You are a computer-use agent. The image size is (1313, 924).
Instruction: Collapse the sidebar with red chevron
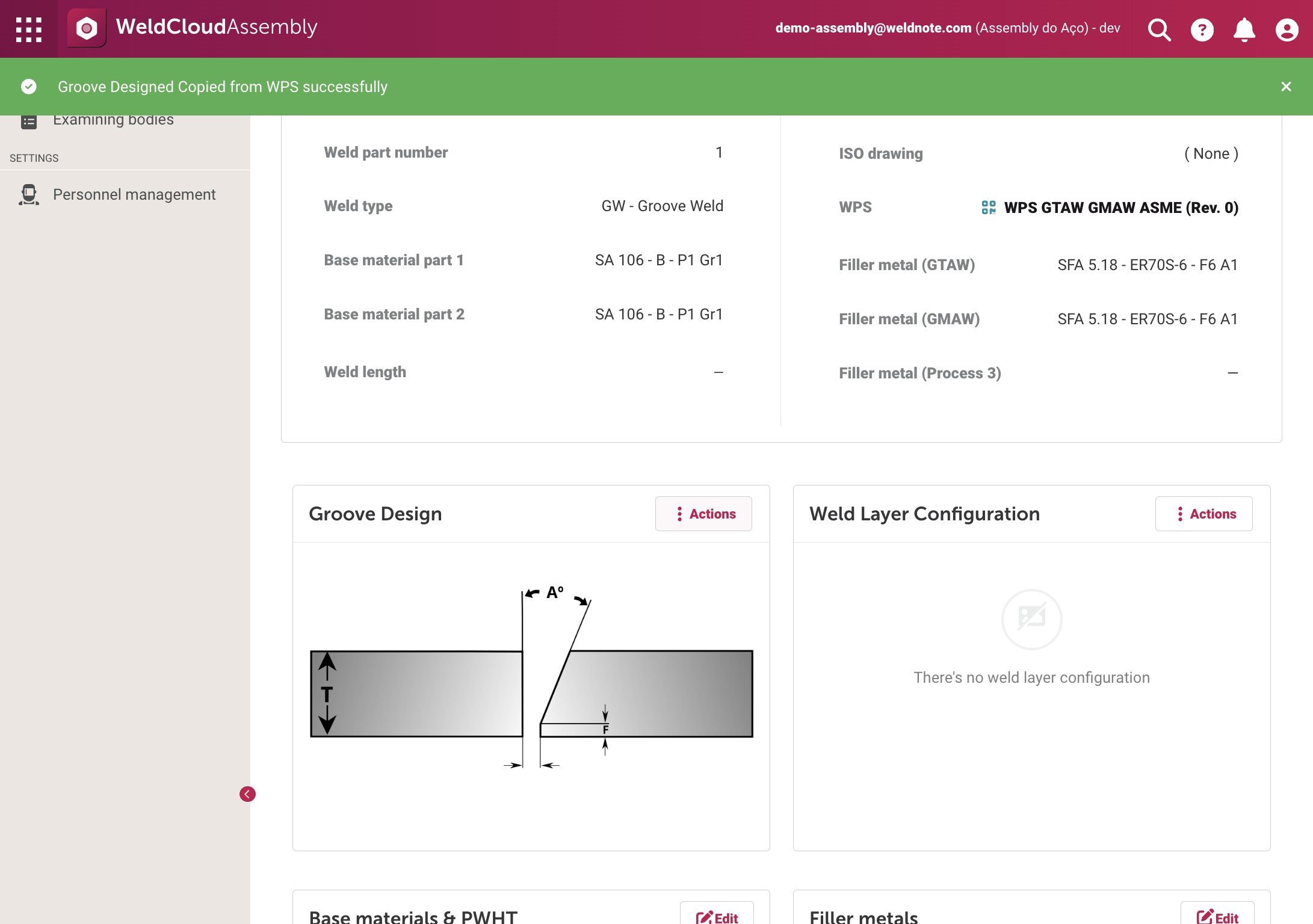tap(247, 794)
